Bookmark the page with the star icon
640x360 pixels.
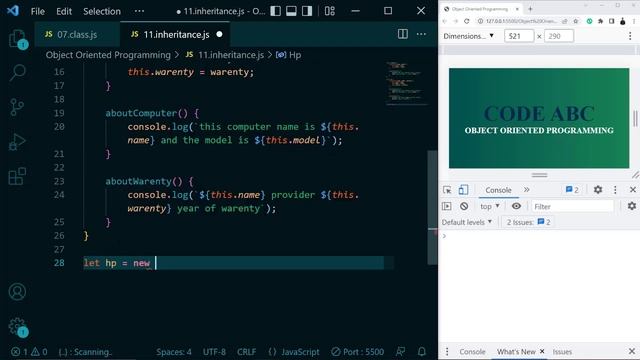pos(576,21)
